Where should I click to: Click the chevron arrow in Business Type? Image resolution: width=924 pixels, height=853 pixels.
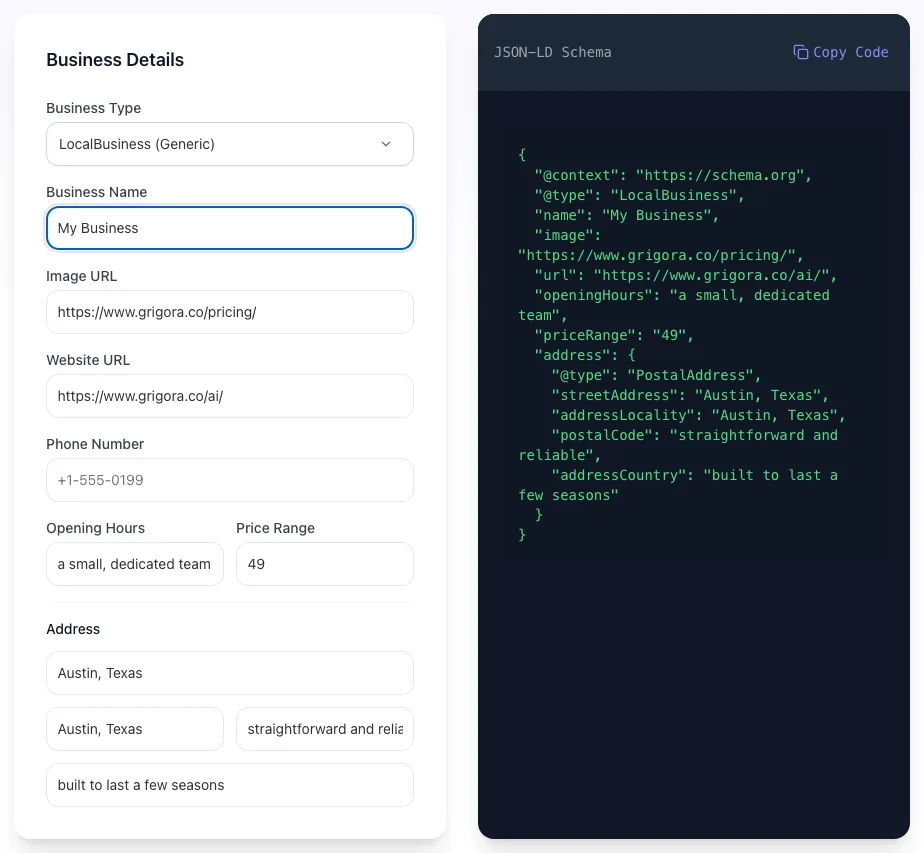(386, 144)
